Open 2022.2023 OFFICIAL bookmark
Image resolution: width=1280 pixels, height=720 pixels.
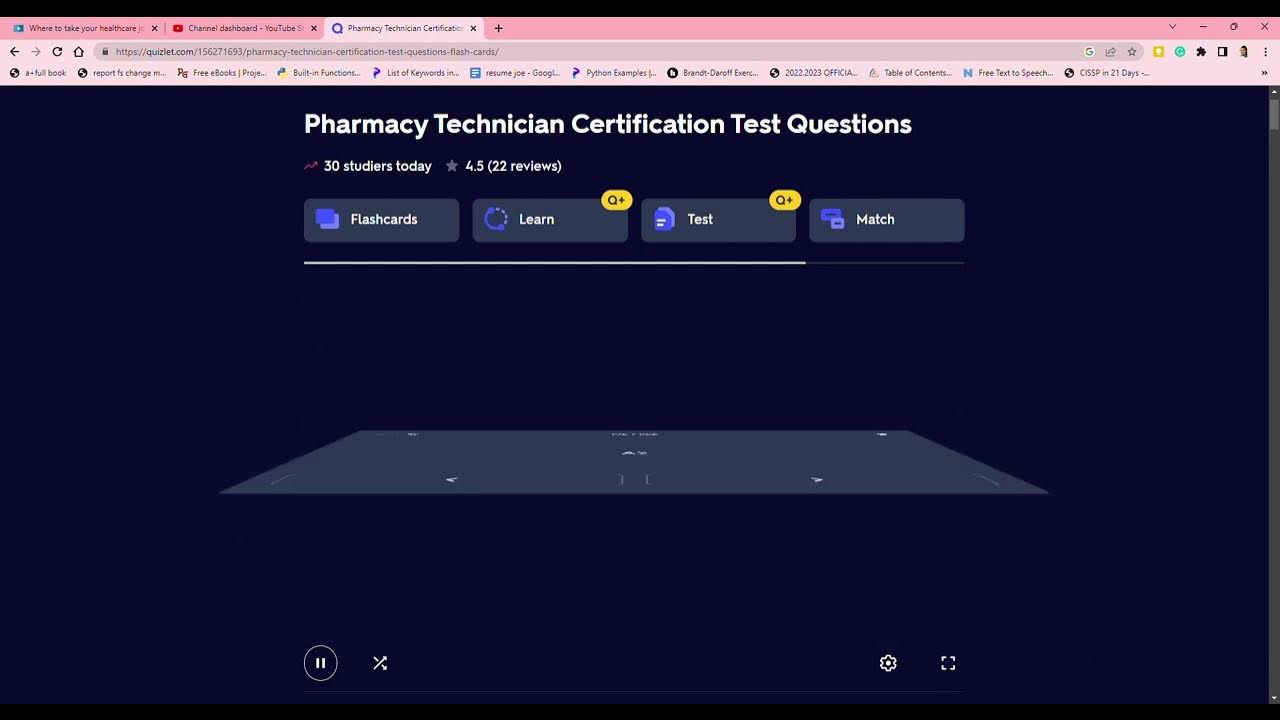pos(814,73)
